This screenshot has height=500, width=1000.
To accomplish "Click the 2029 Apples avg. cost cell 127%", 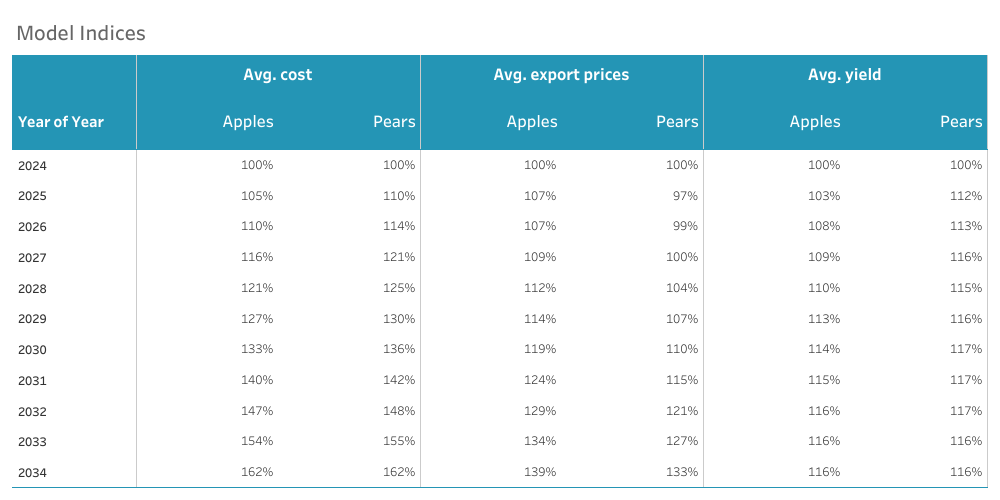I will click(x=257, y=319).
